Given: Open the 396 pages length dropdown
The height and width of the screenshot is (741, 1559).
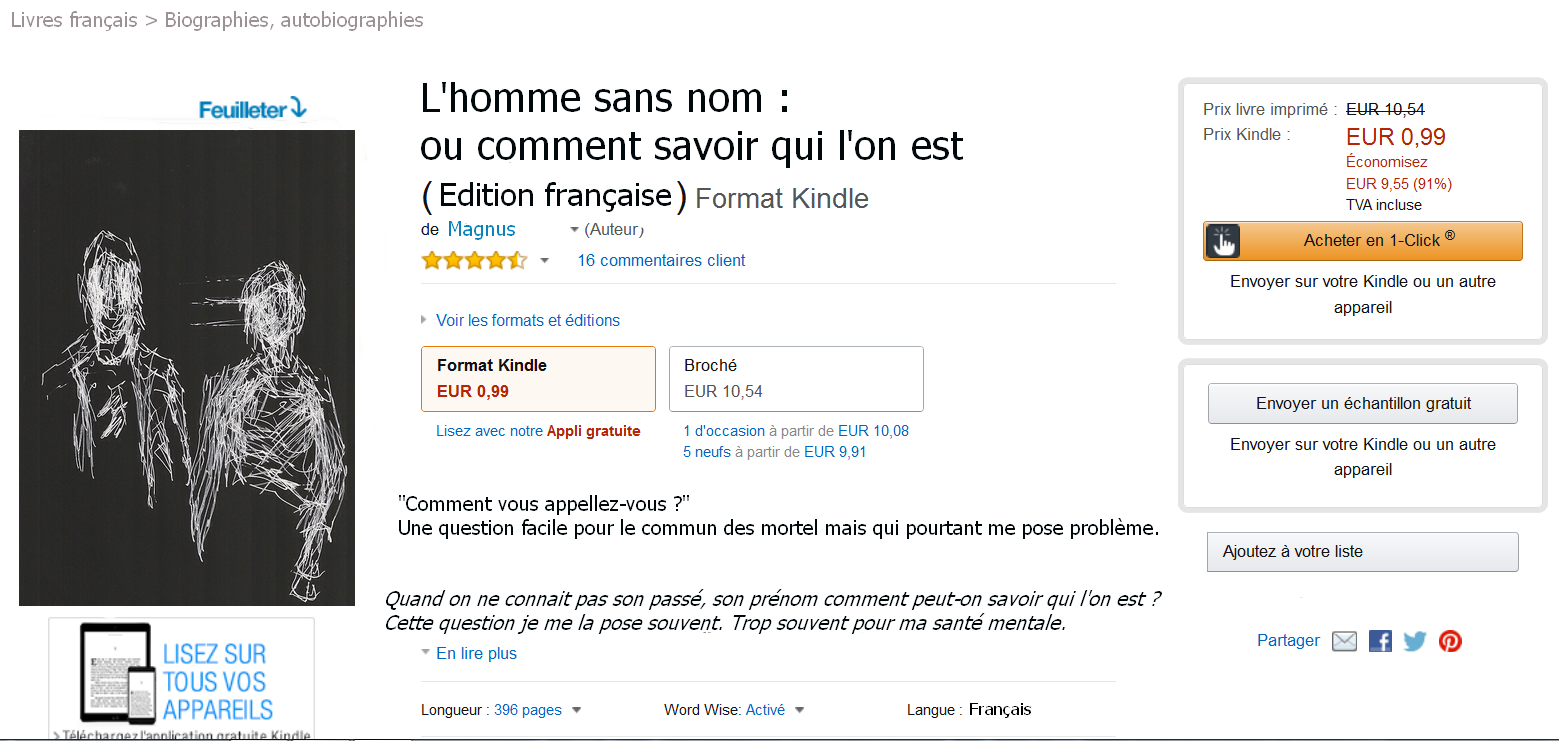Looking at the screenshot, I should tap(576, 710).
